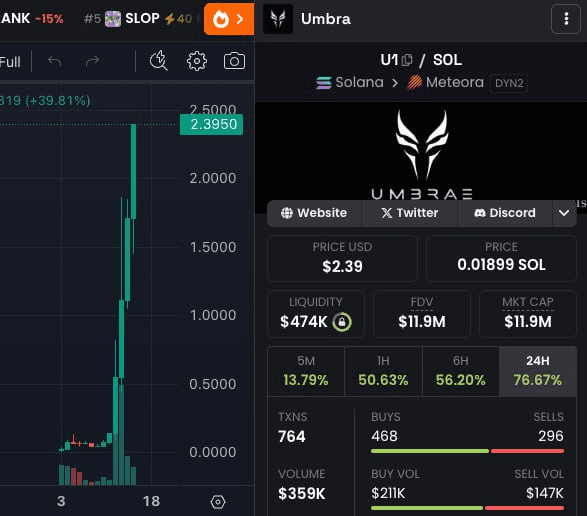Image resolution: width=587 pixels, height=516 pixels.
Task: Click the SLOP trending ticker item
Action: (x=138, y=18)
